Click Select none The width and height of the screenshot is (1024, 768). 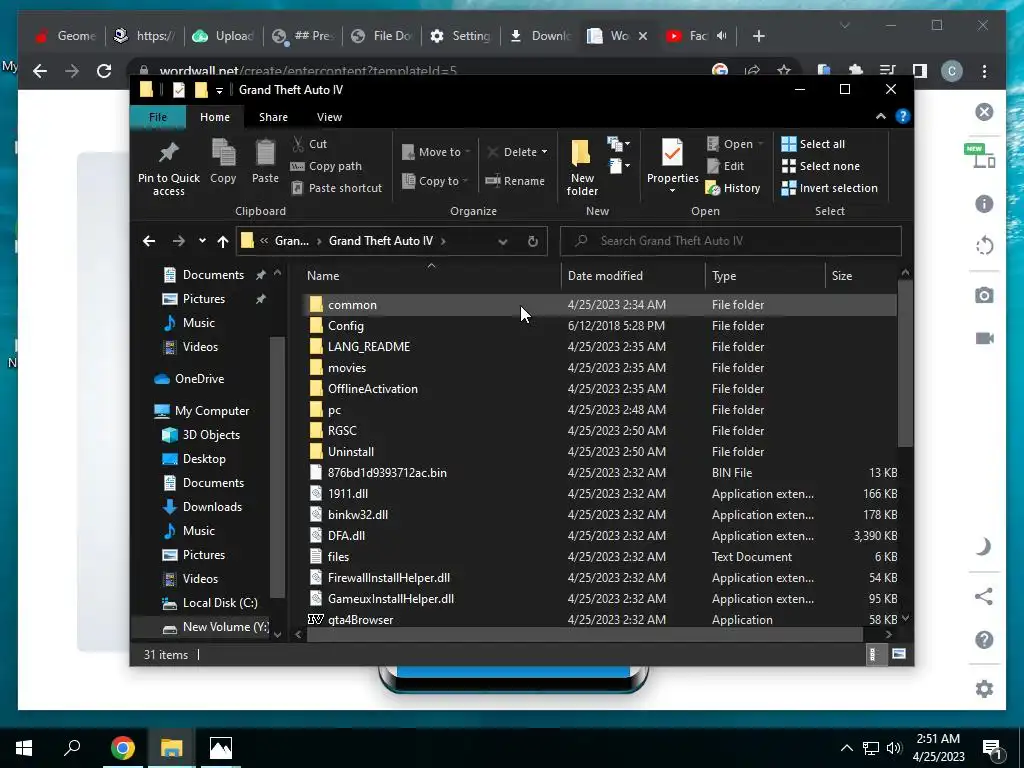pyautogui.click(x=820, y=166)
